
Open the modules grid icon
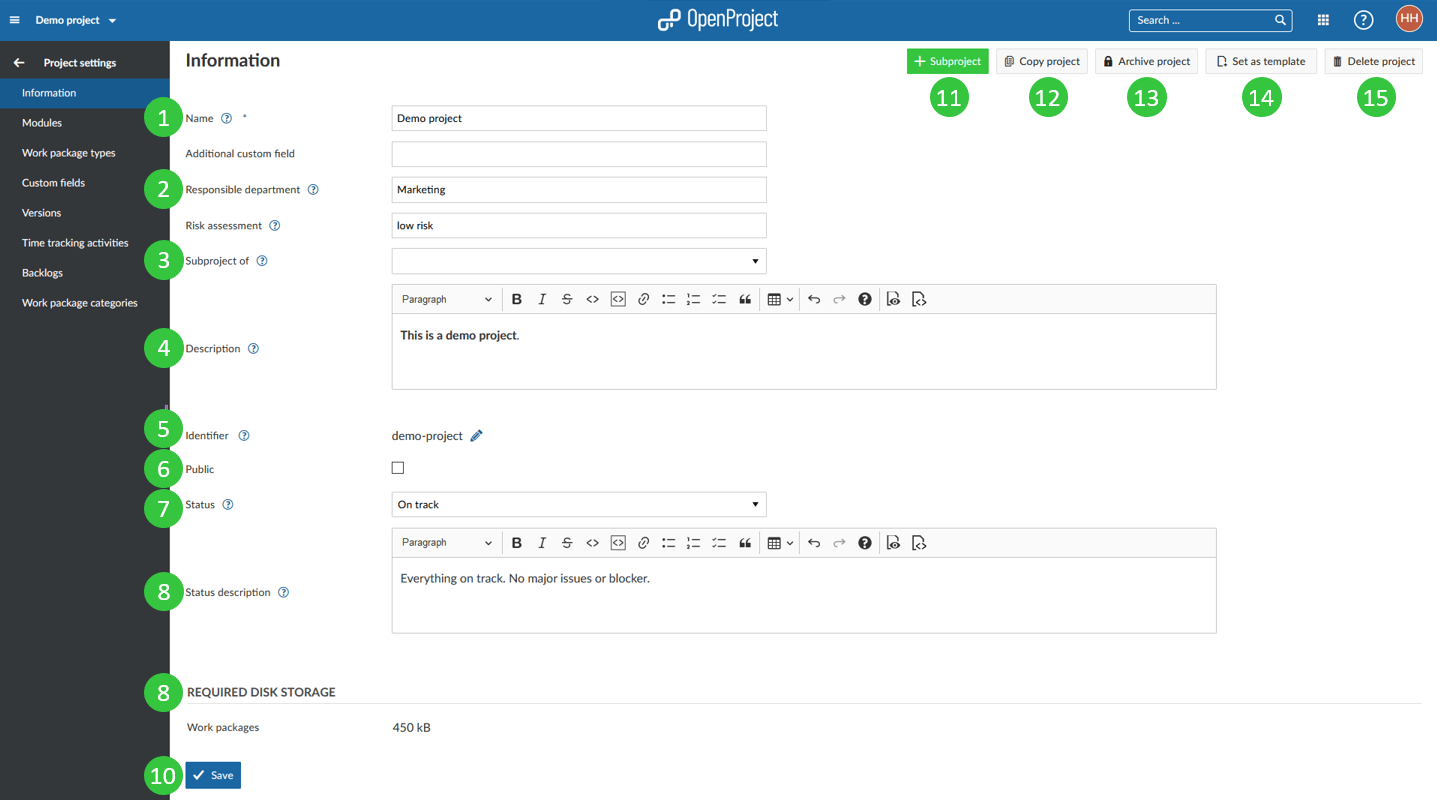1323,20
